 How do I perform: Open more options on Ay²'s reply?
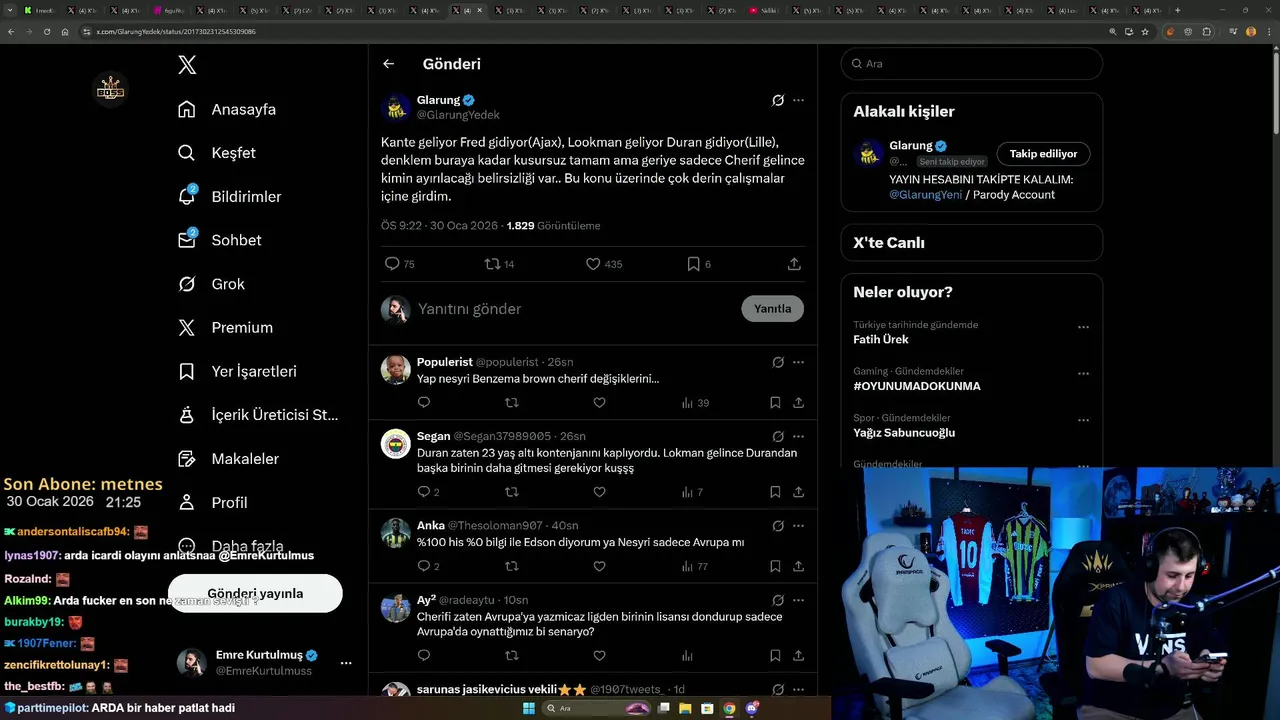(x=798, y=601)
